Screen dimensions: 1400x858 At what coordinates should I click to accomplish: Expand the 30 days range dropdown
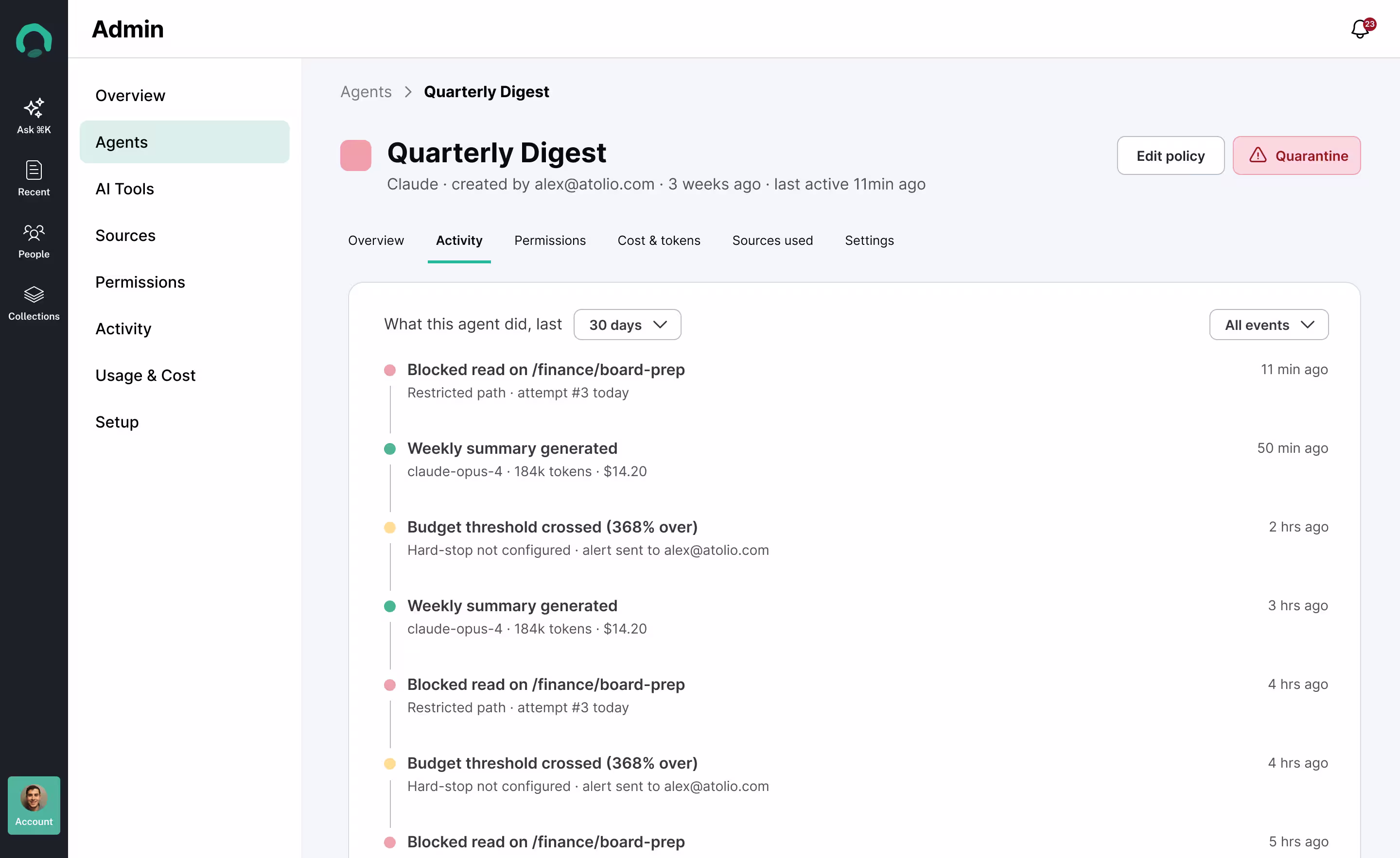coord(627,325)
